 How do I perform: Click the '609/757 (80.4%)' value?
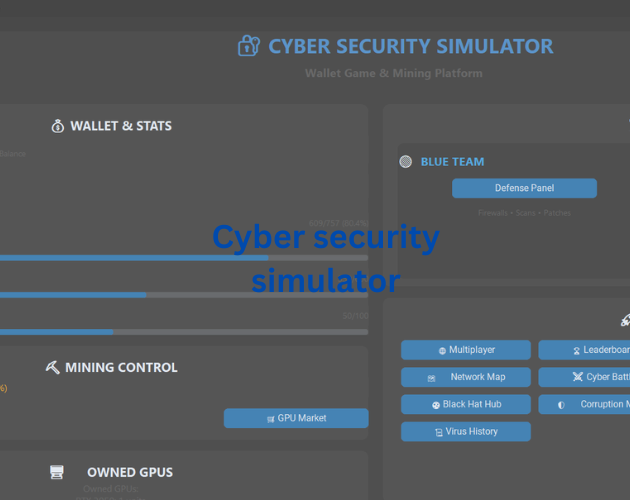click(339, 223)
